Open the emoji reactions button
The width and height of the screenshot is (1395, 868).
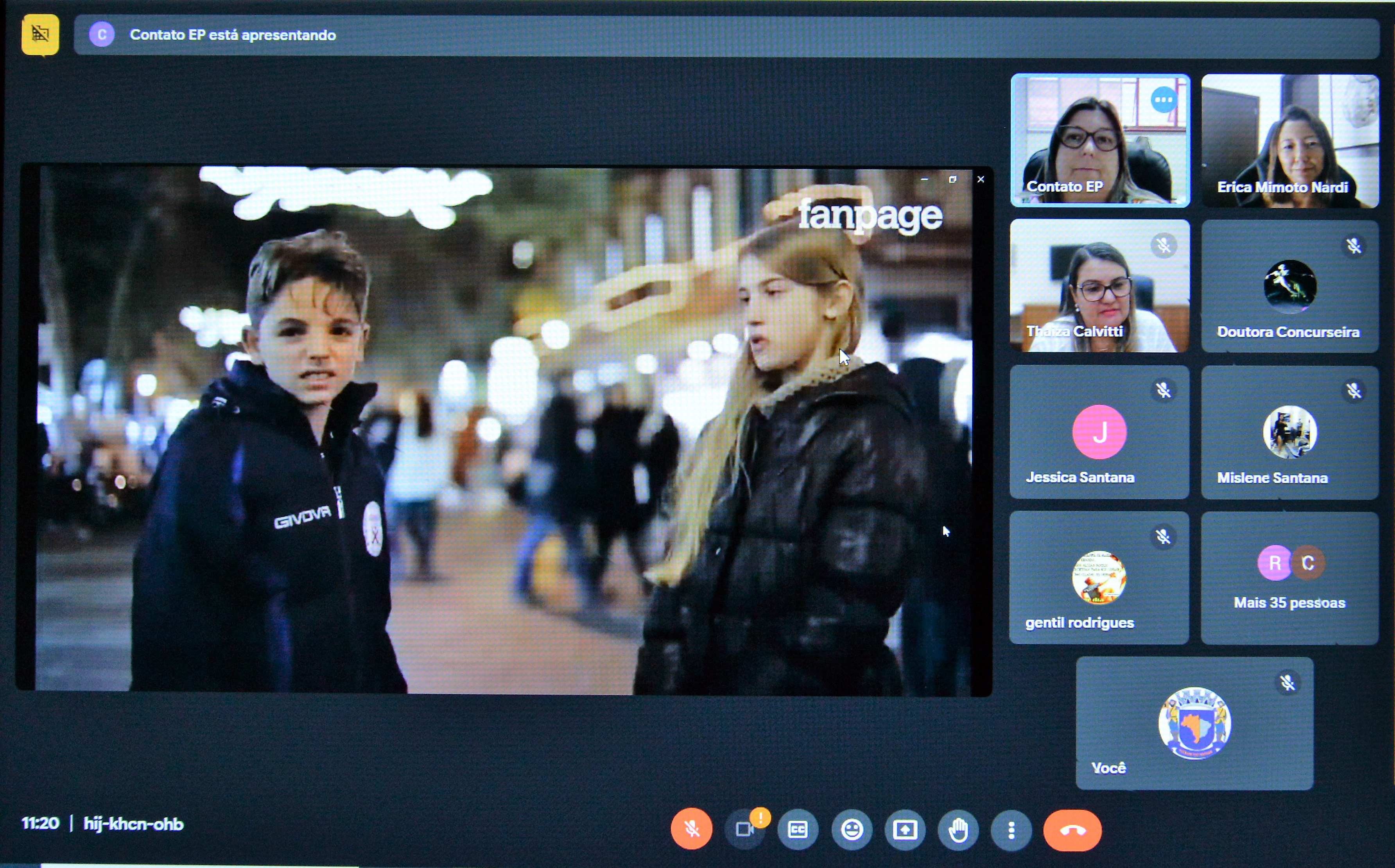[852, 830]
